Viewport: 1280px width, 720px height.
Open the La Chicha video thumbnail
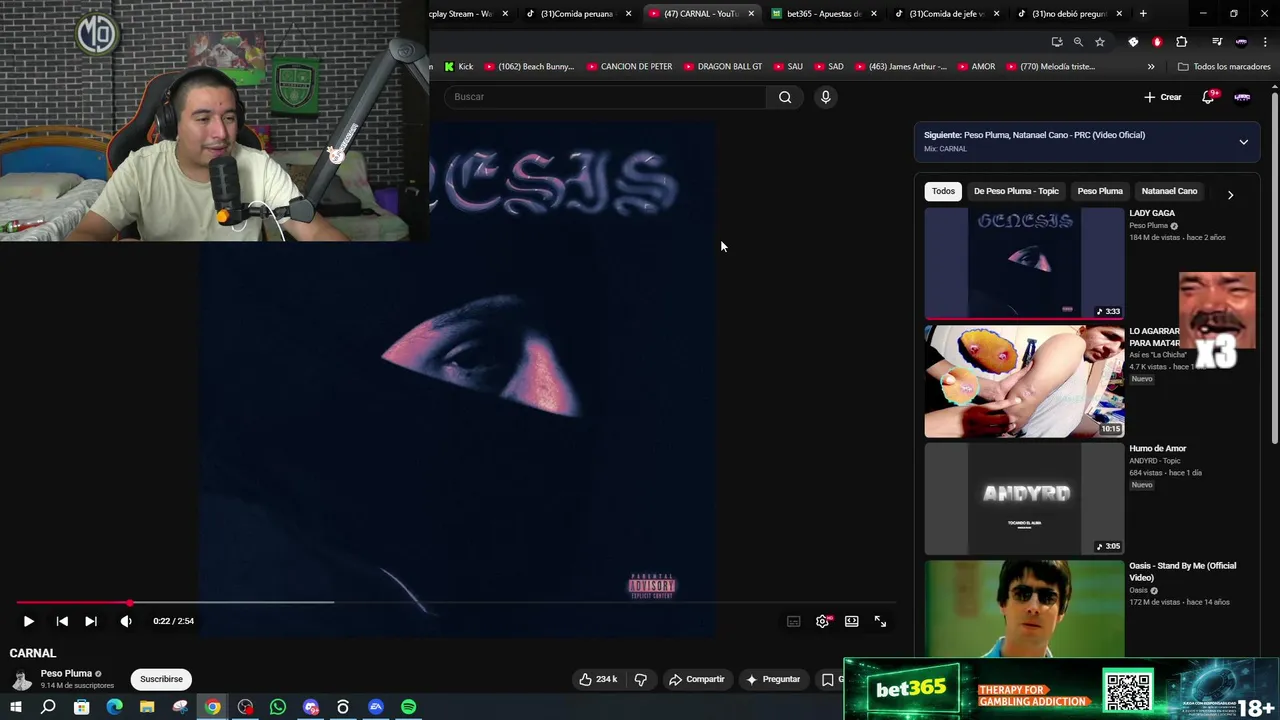[x=1024, y=381]
